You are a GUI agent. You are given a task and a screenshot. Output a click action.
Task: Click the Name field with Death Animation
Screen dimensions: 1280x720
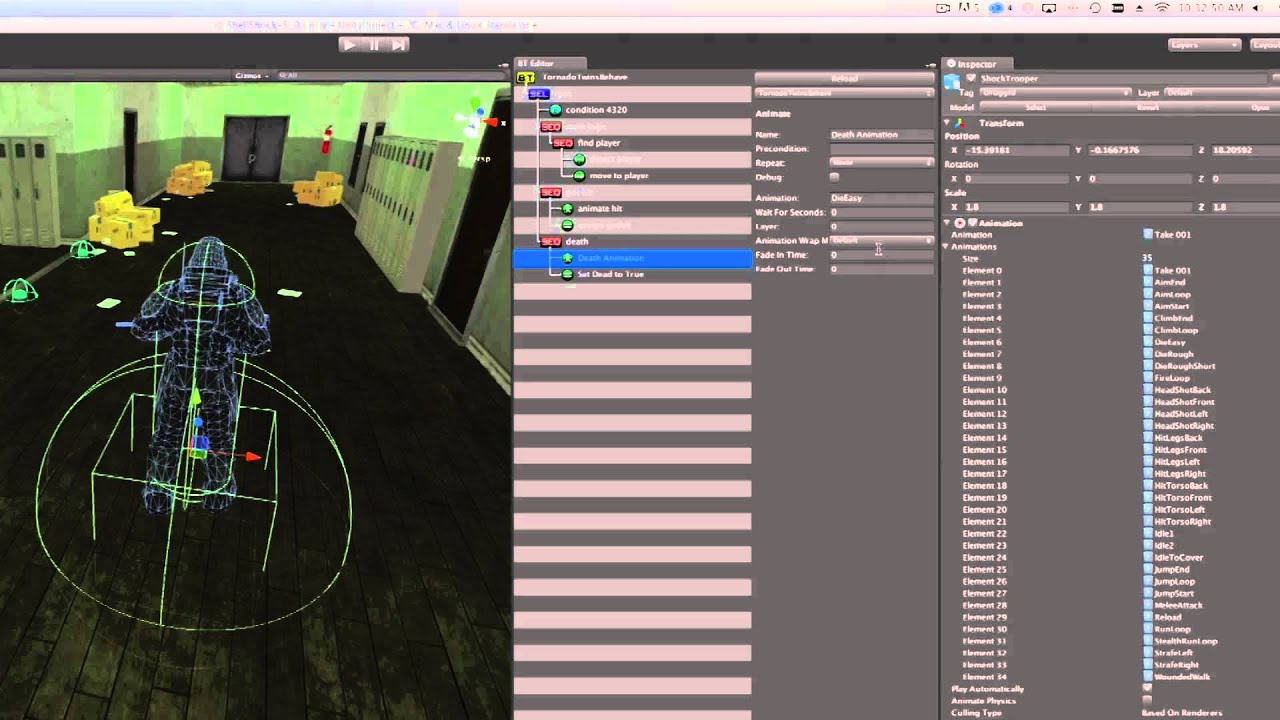click(x=881, y=134)
